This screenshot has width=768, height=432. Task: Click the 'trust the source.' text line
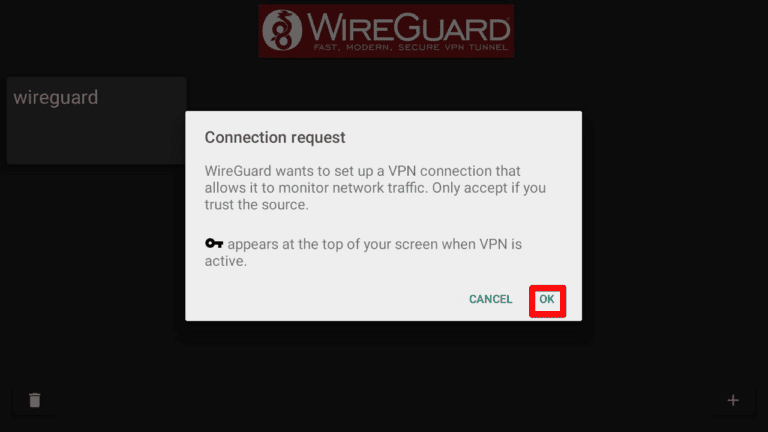point(257,204)
